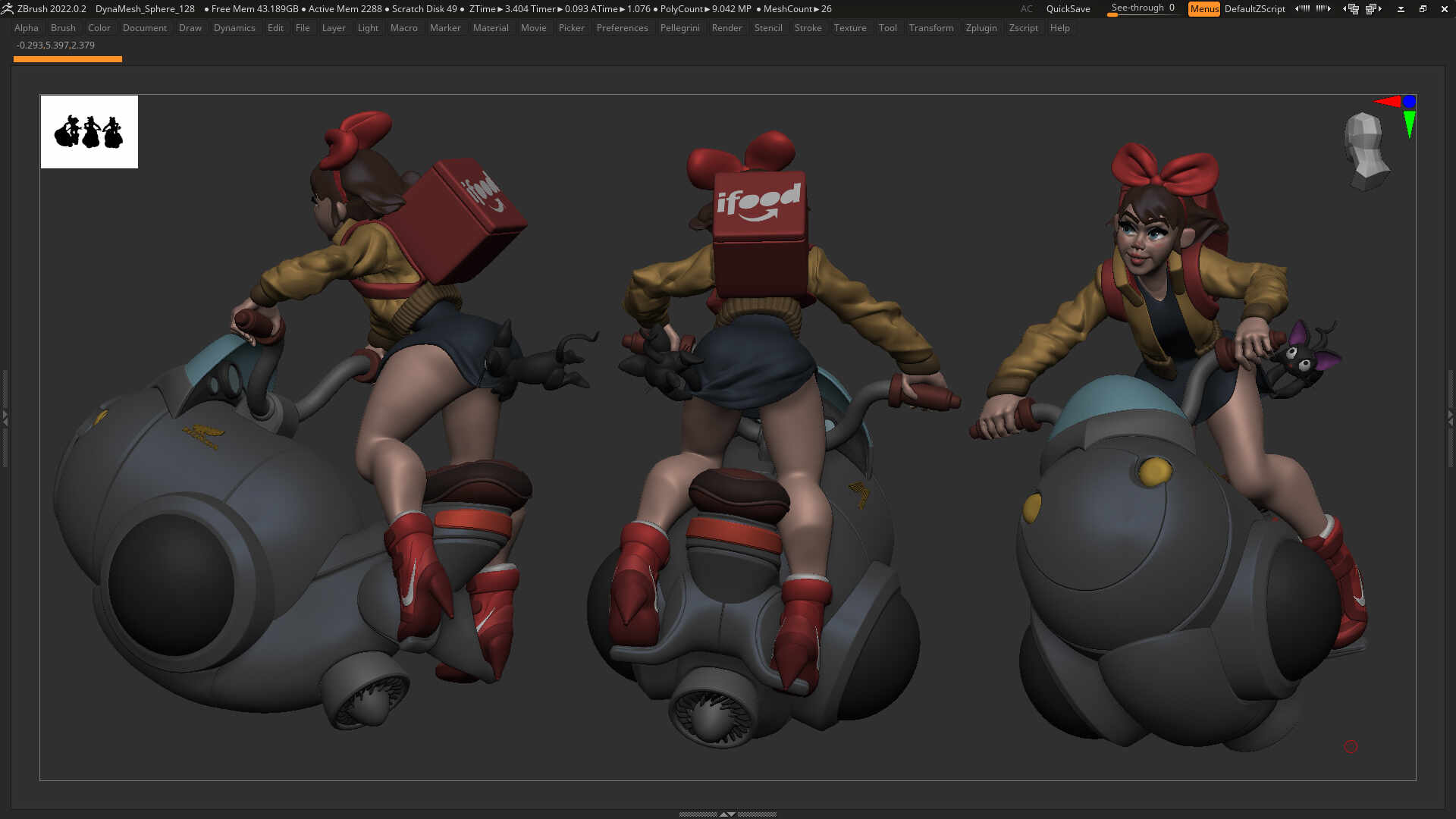Open the Color menu
Viewport: 1456px width, 819px height.
[99, 28]
